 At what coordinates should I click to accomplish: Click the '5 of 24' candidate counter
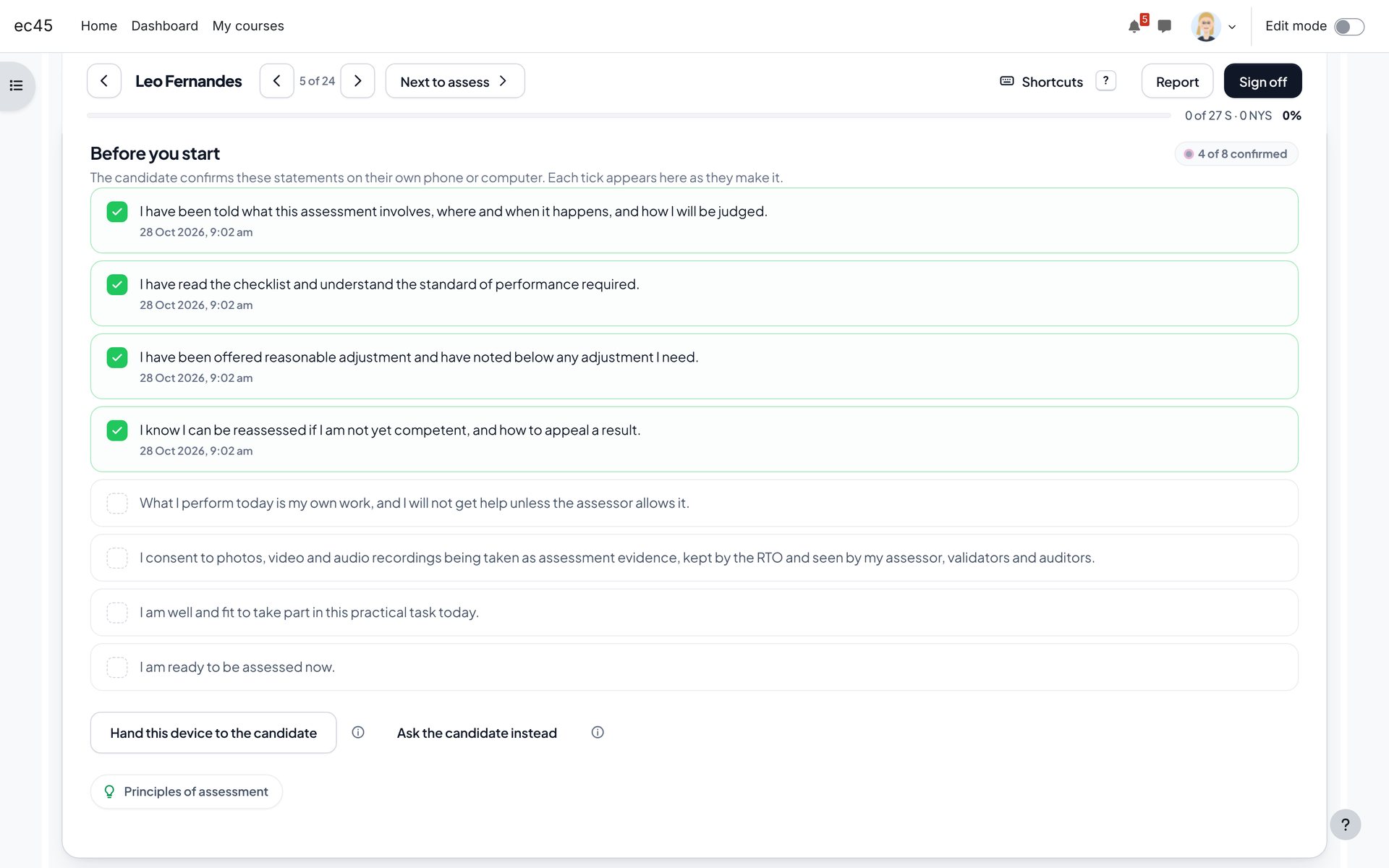tap(317, 81)
